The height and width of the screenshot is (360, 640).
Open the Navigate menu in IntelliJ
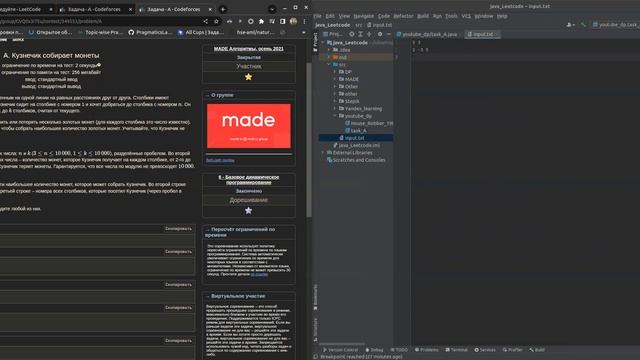point(363,16)
